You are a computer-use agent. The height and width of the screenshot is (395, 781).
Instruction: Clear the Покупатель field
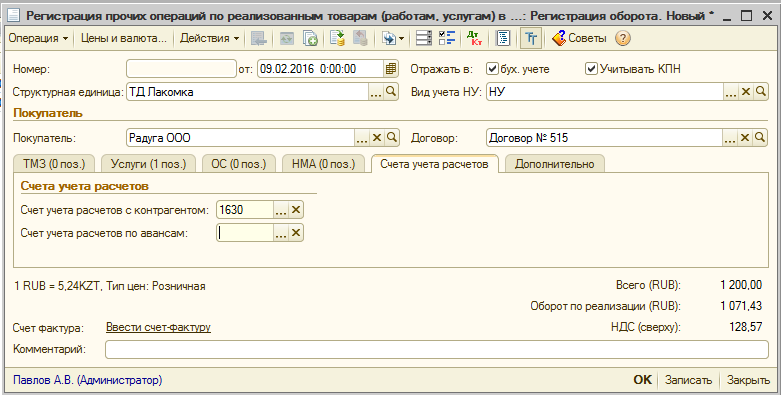pos(377,137)
